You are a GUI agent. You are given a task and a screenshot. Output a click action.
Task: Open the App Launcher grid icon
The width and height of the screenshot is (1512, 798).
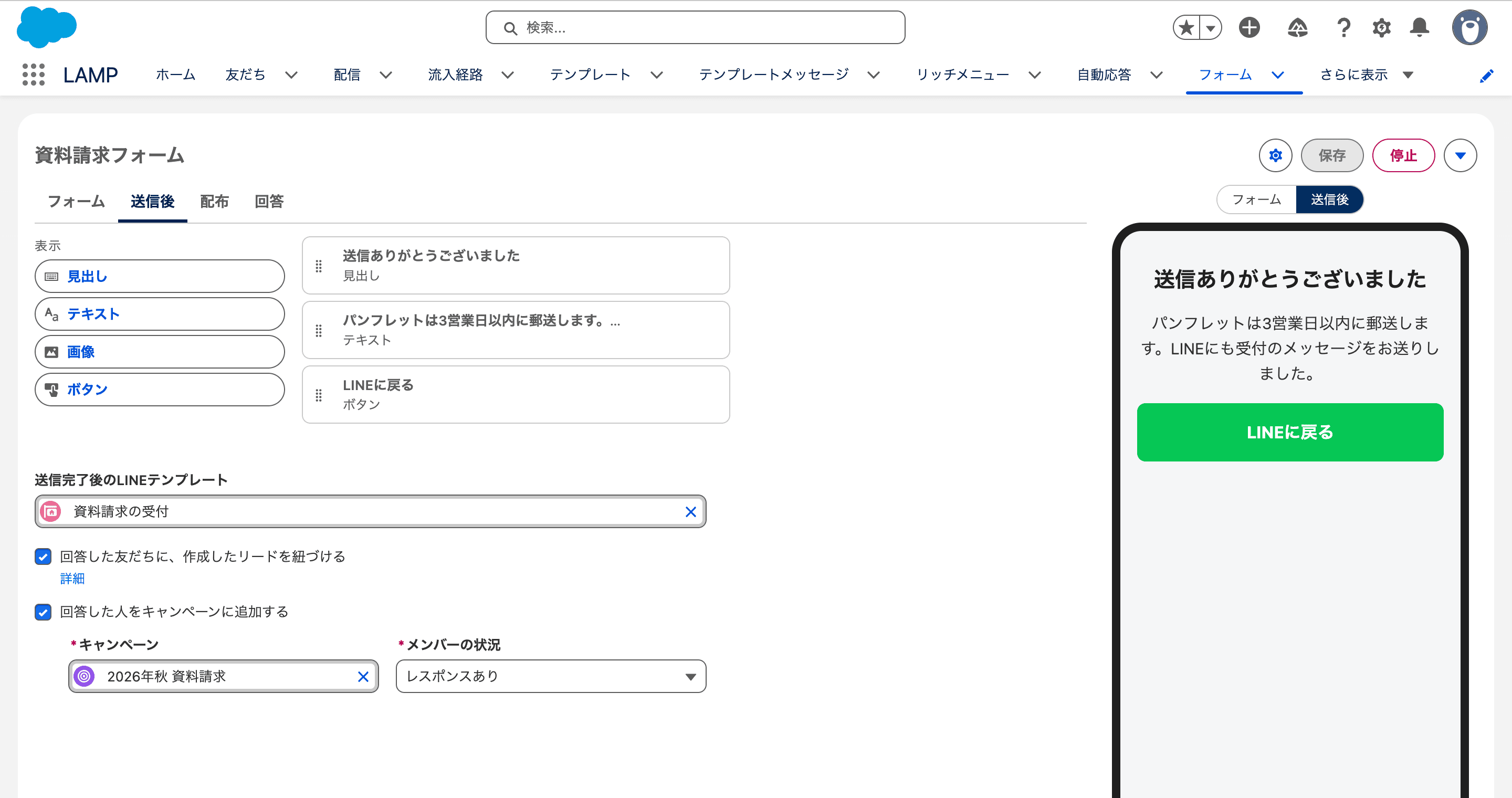(34, 75)
